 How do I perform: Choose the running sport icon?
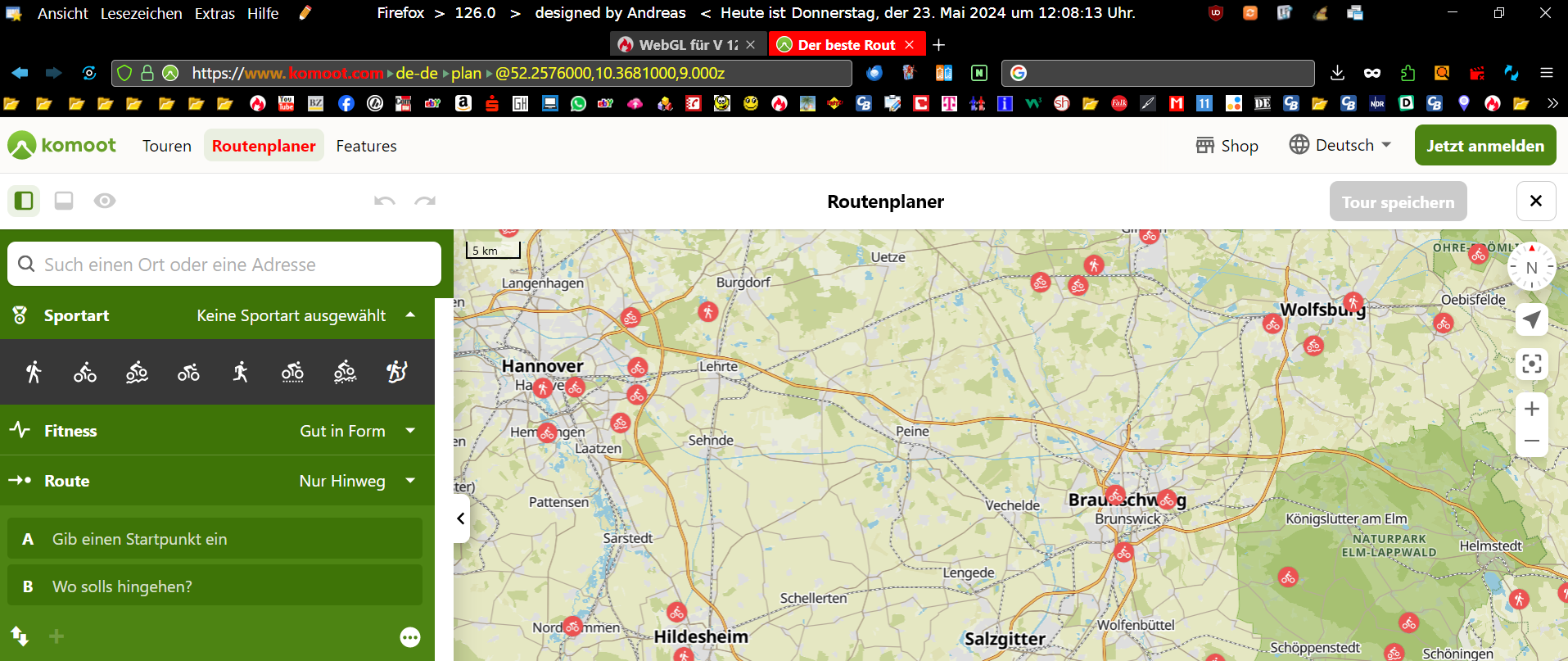(240, 372)
